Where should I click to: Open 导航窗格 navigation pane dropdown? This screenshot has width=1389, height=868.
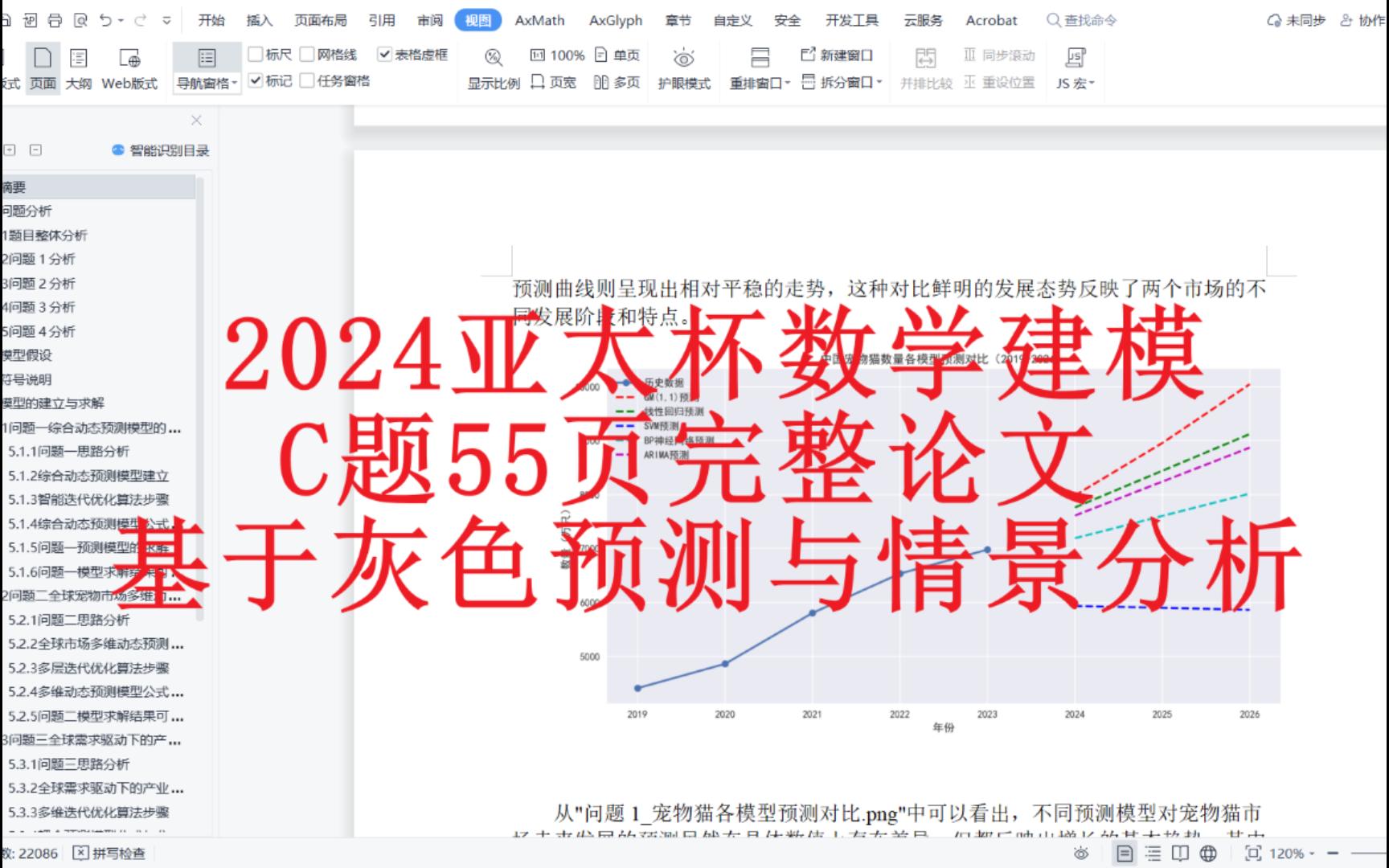(207, 83)
